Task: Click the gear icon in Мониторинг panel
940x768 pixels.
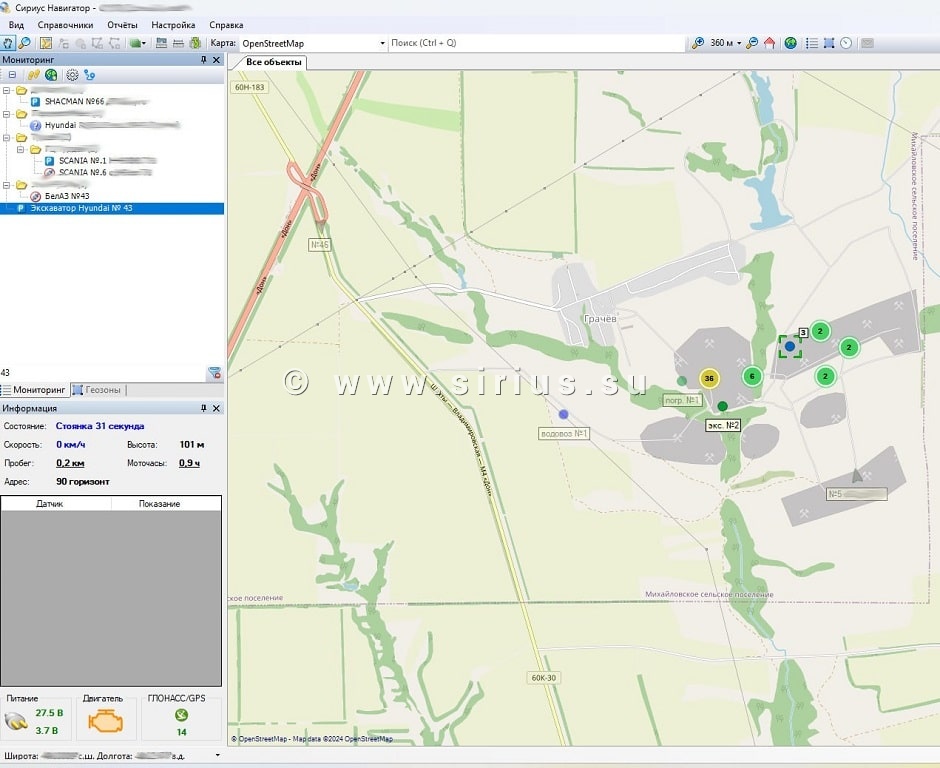Action: (72, 75)
